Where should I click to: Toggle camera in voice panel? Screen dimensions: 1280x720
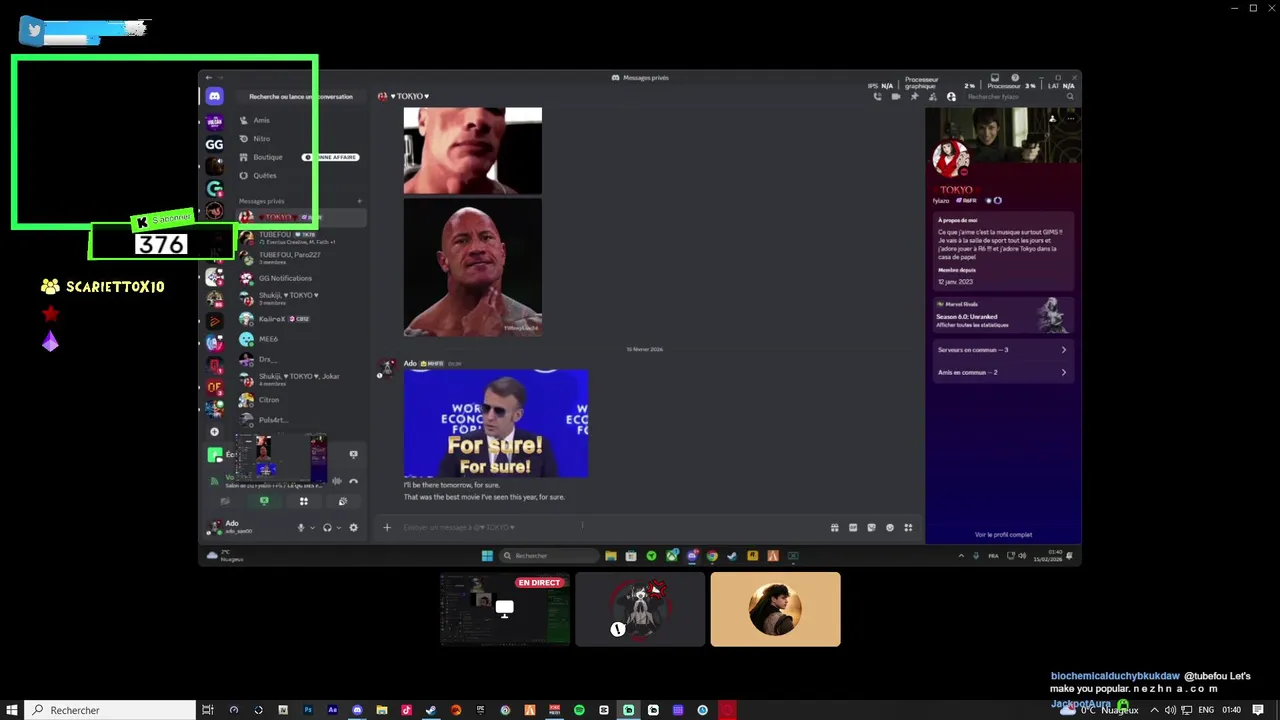click(x=225, y=501)
